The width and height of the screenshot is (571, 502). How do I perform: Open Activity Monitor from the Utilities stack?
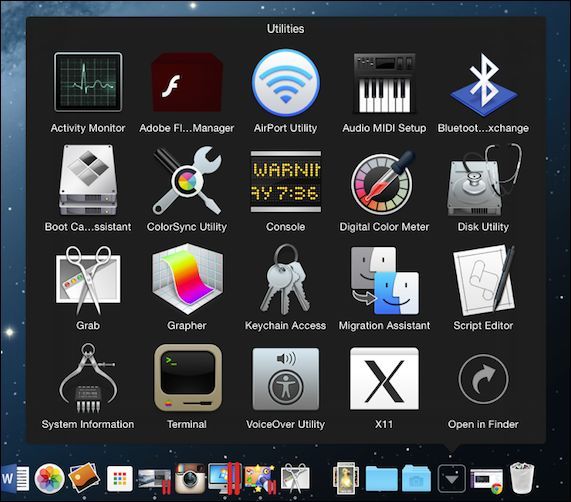[x=88, y=82]
